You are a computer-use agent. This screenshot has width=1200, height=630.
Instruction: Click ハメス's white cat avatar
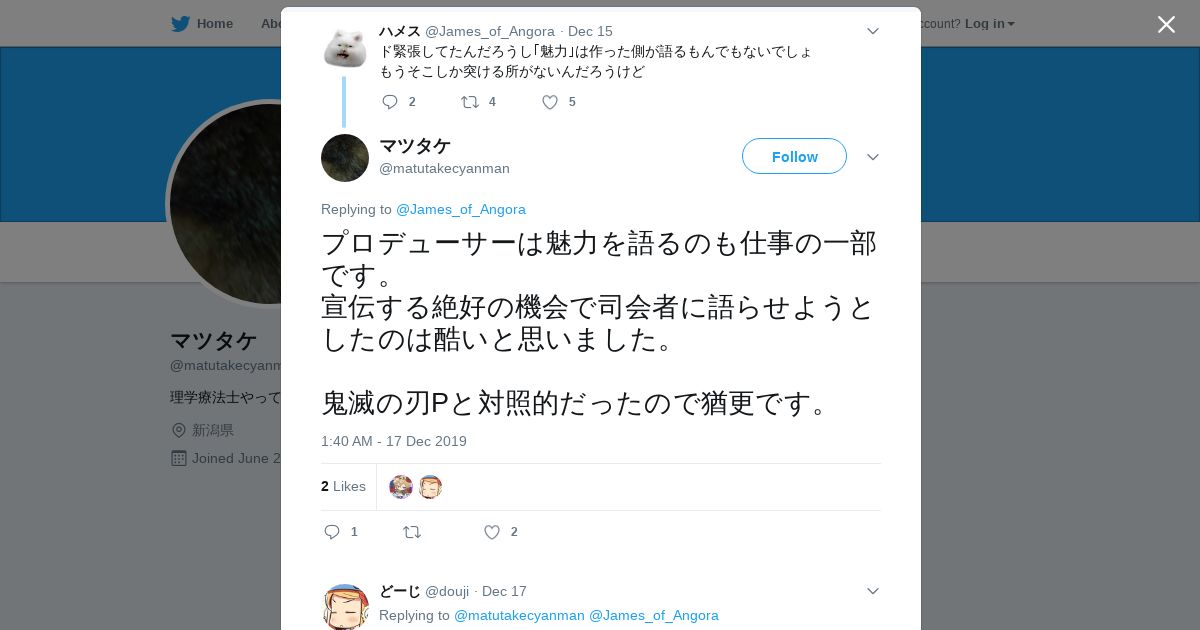[345, 48]
